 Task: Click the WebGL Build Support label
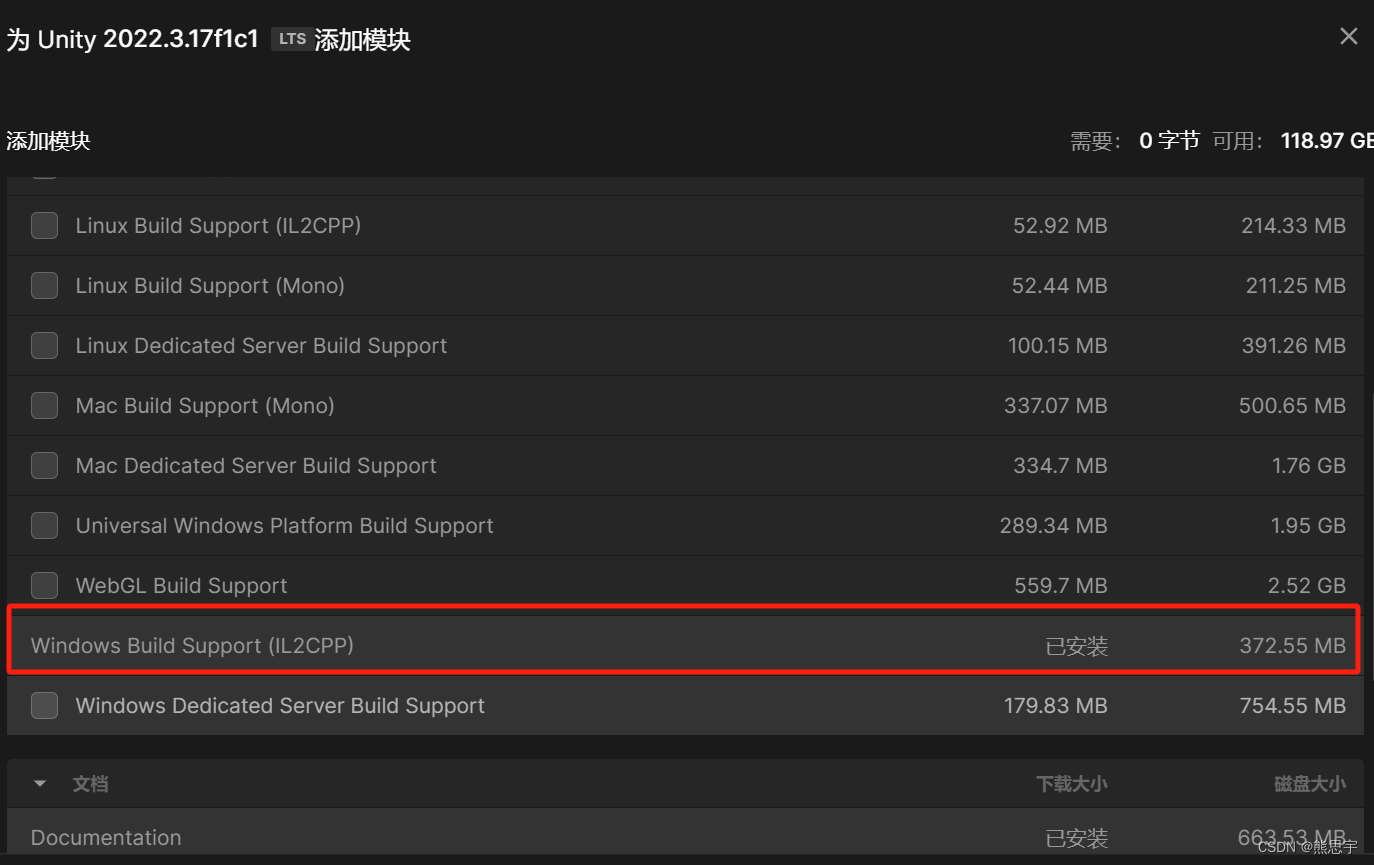click(x=181, y=586)
